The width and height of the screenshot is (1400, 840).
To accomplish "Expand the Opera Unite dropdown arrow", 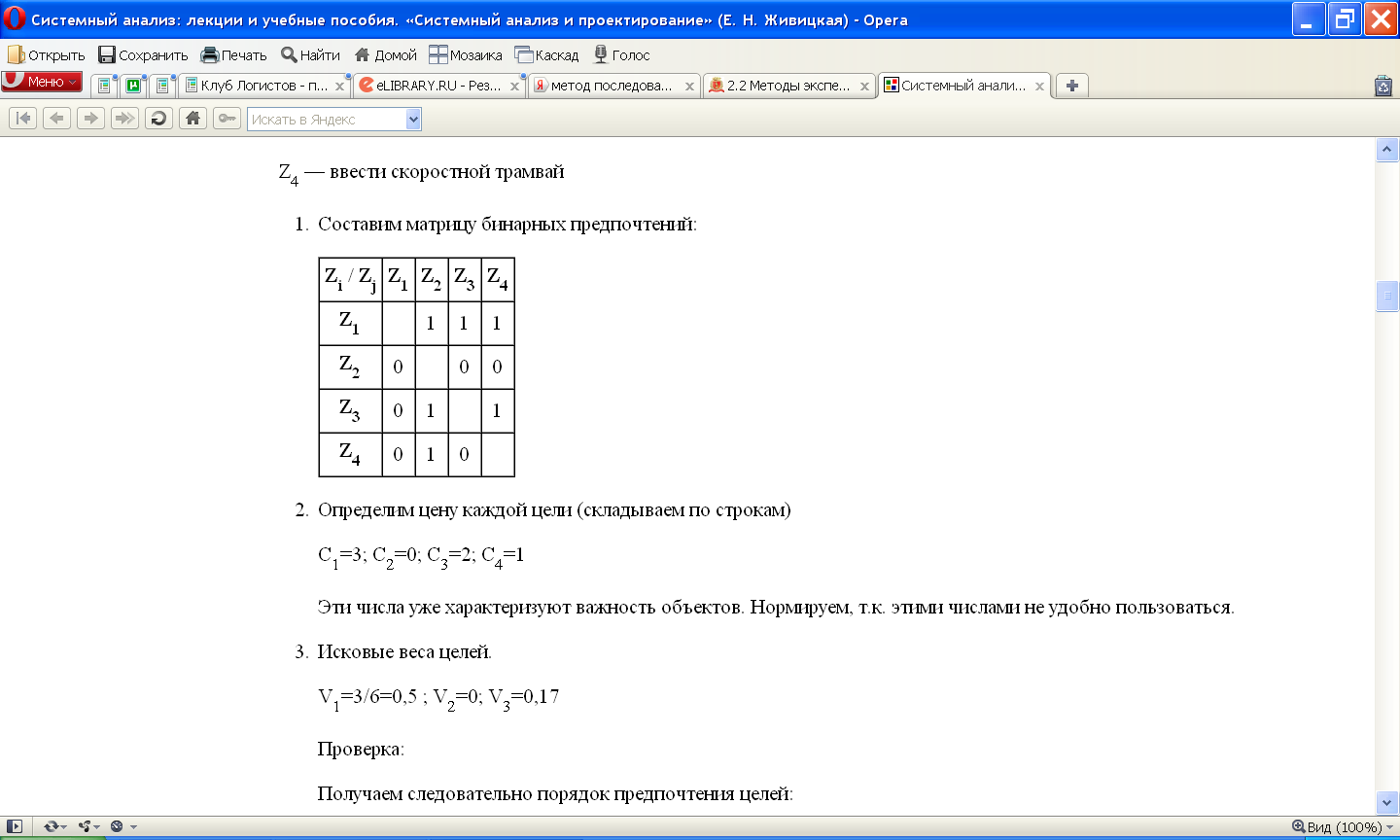I will 97,827.
